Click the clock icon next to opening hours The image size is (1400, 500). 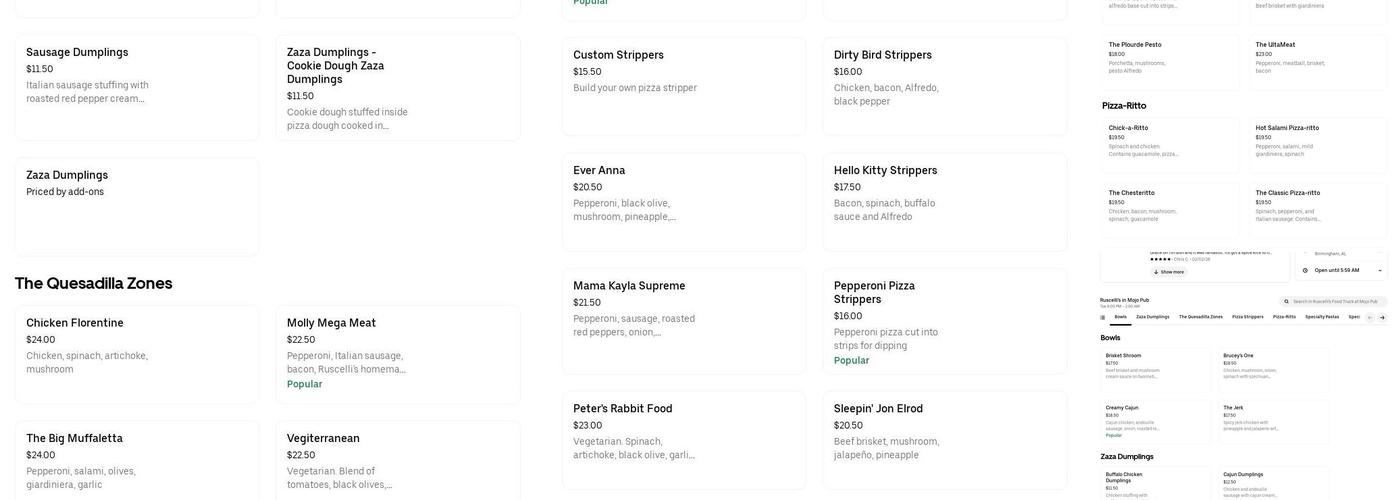pos(1306,270)
